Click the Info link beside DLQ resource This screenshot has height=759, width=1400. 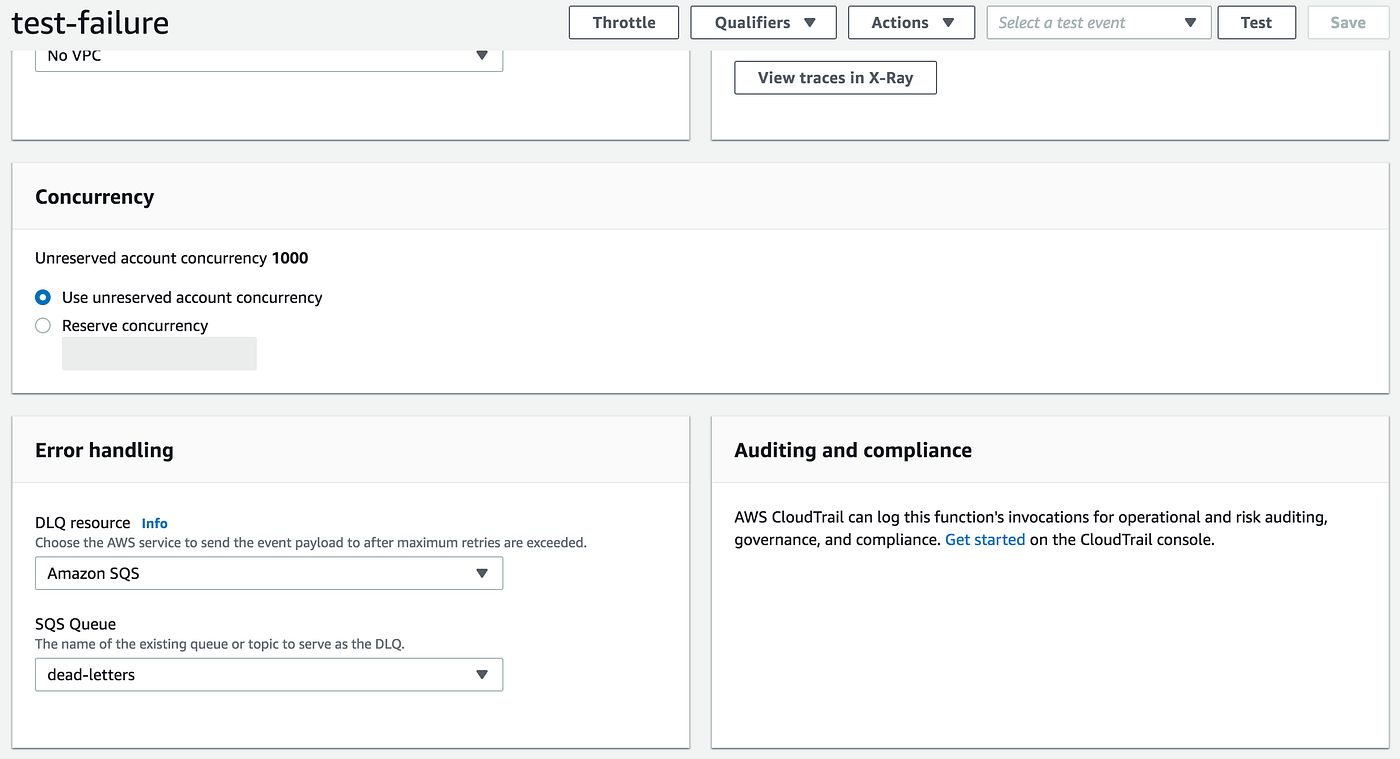click(154, 522)
